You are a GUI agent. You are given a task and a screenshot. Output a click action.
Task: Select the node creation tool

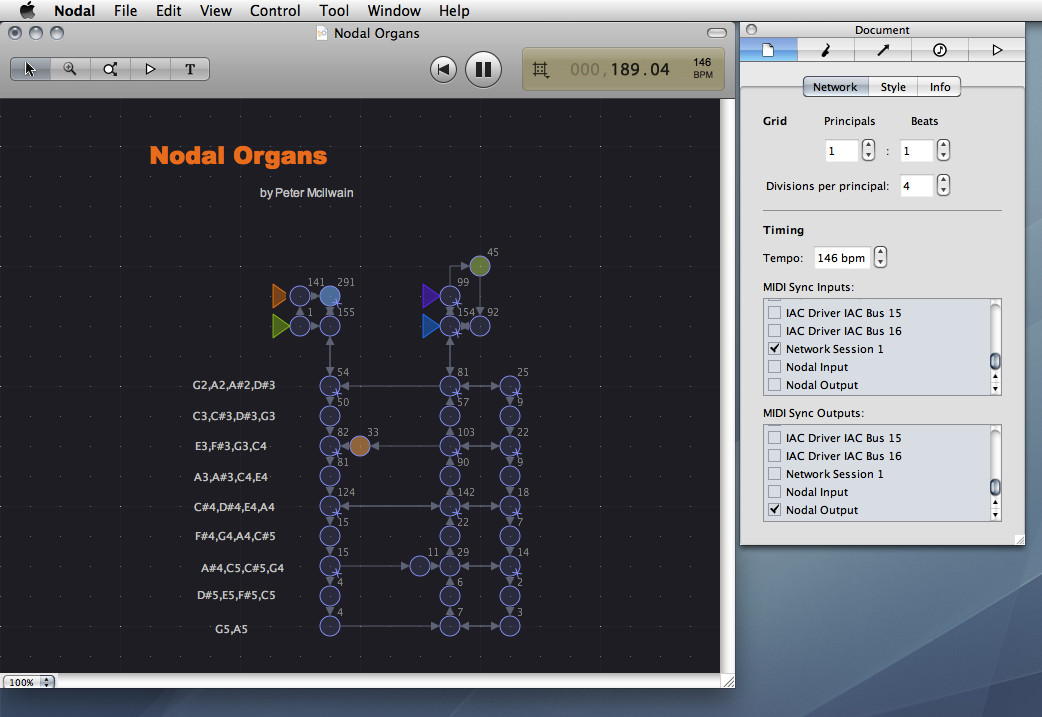pos(110,69)
